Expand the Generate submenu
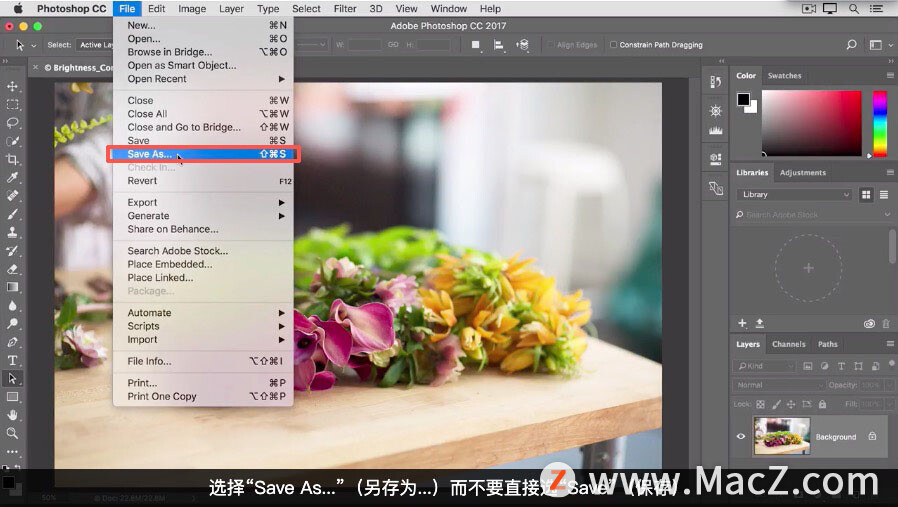The width and height of the screenshot is (898, 507). tap(204, 216)
